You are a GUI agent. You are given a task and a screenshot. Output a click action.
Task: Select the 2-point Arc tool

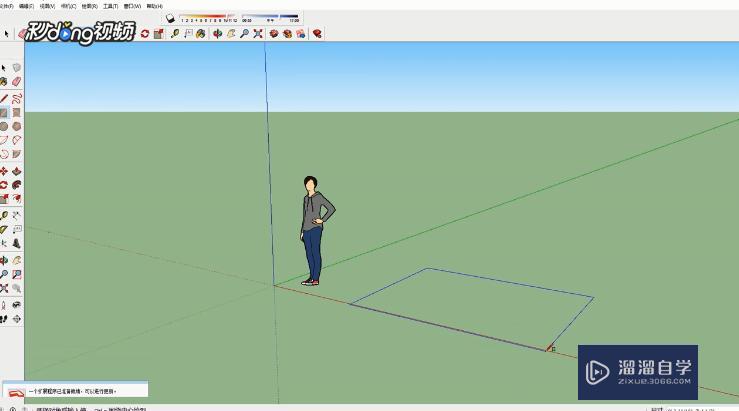click(x=17, y=140)
